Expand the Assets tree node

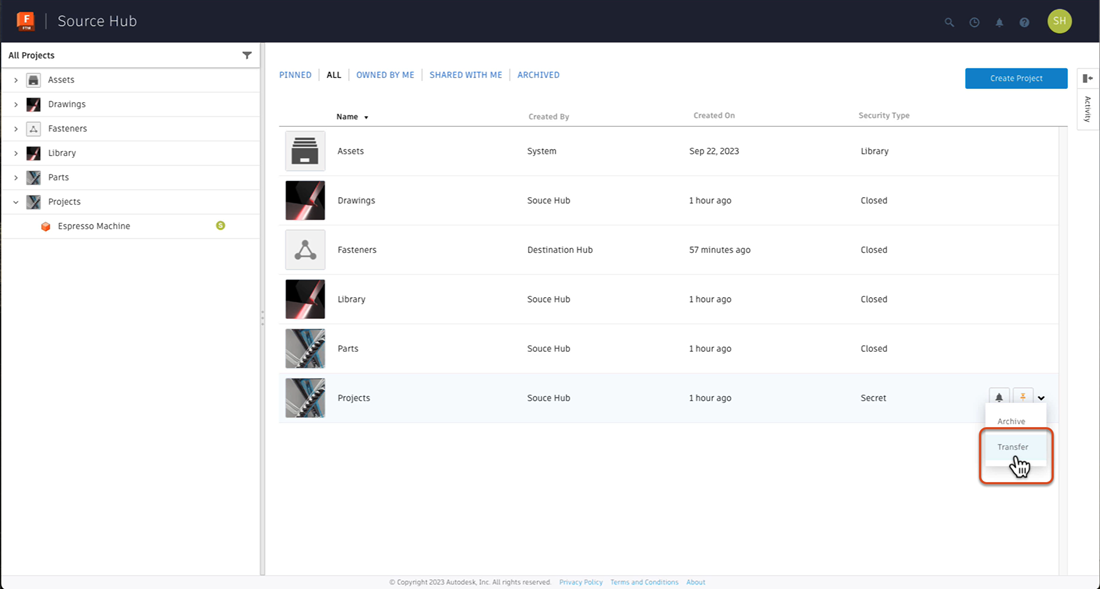pos(15,80)
